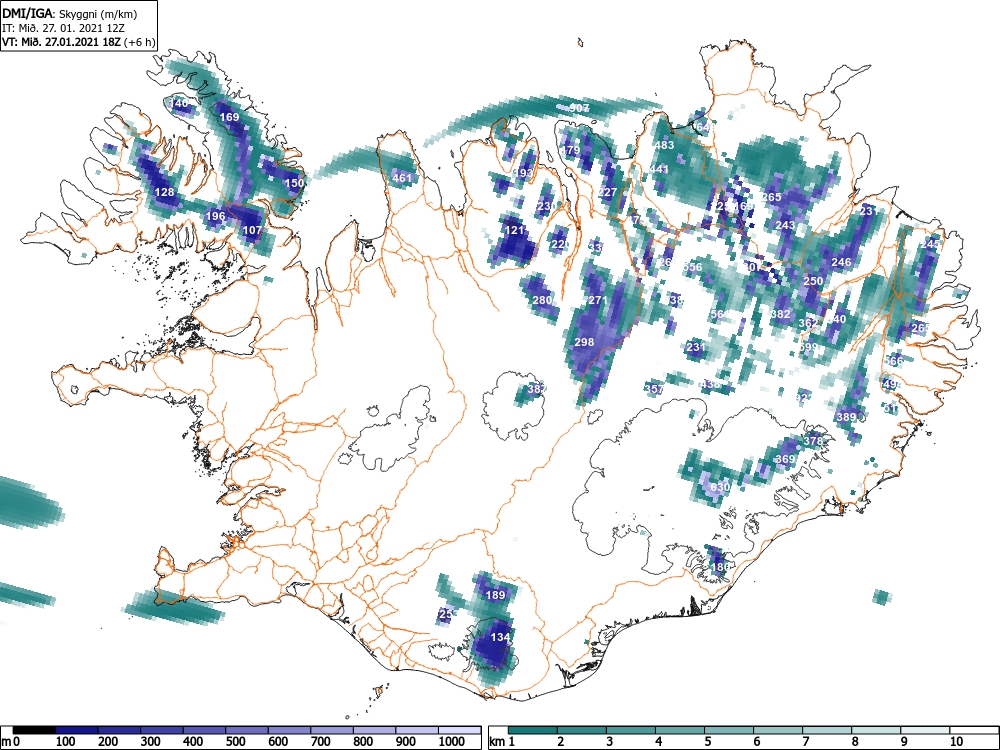Image resolution: width=1000 pixels, height=750 pixels.
Task: Click the 'km' unit label in the legend
Action: 497,742
